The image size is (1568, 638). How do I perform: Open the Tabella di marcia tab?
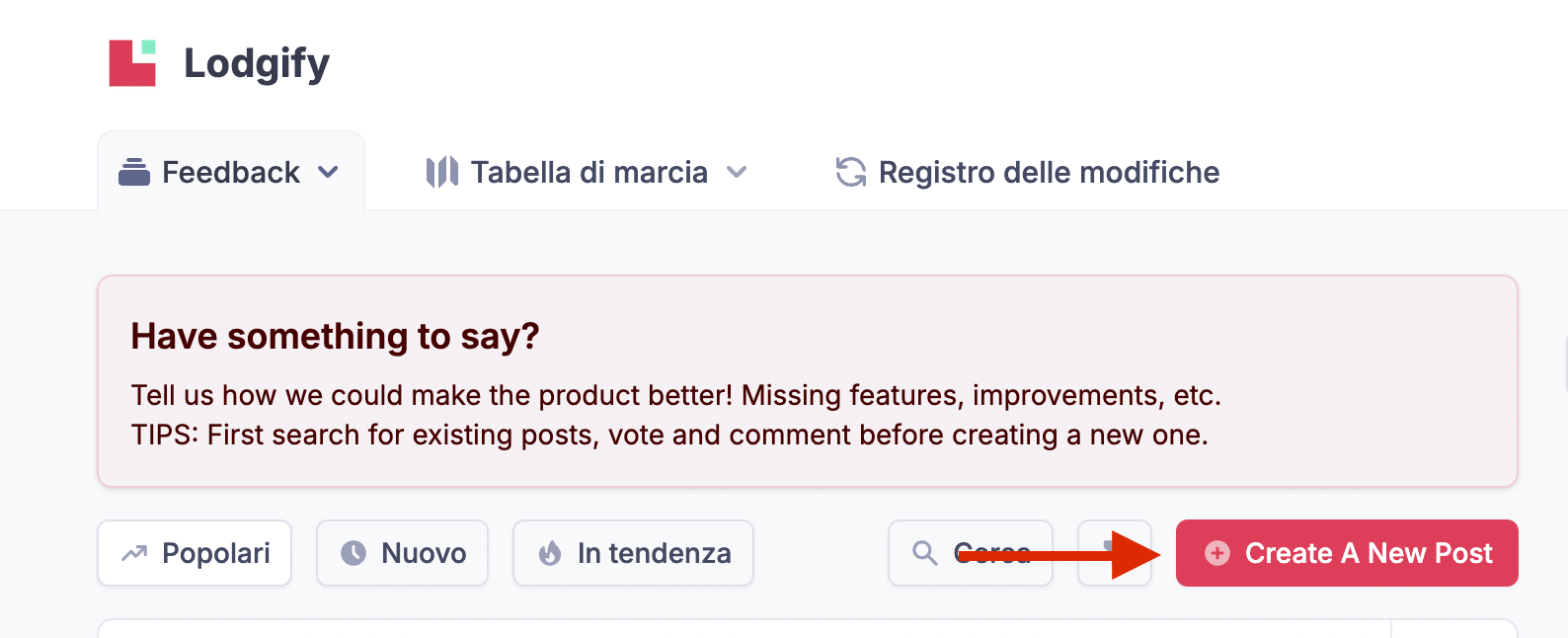pyautogui.click(x=587, y=172)
